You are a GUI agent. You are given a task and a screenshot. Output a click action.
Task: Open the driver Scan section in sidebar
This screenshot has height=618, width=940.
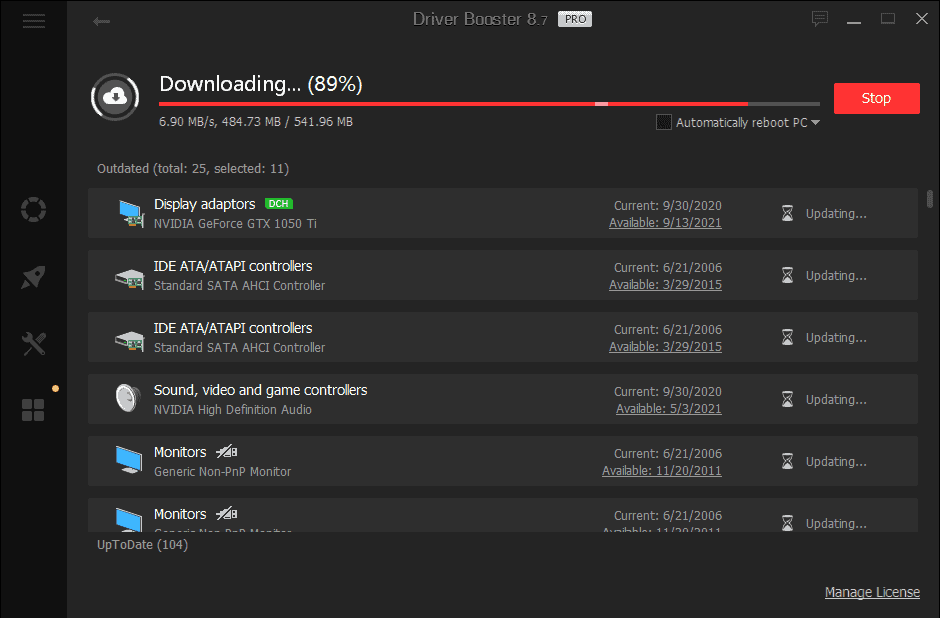33,210
